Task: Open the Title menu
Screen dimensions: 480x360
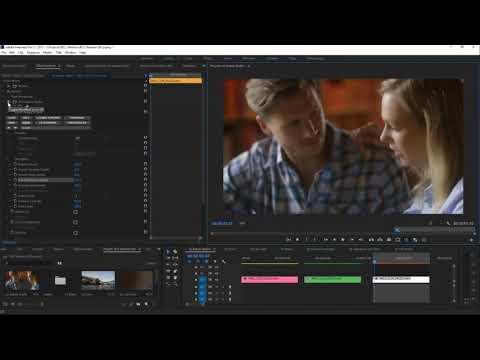Action: tap(59, 53)
